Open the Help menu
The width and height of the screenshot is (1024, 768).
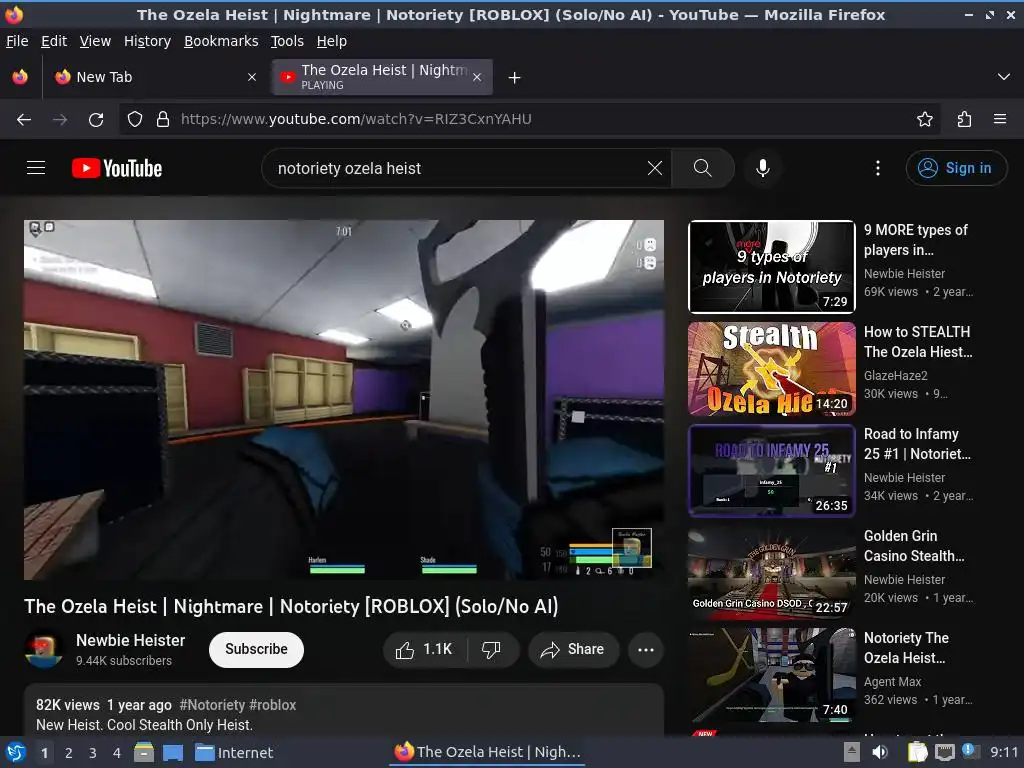click(x=332, y=41)
